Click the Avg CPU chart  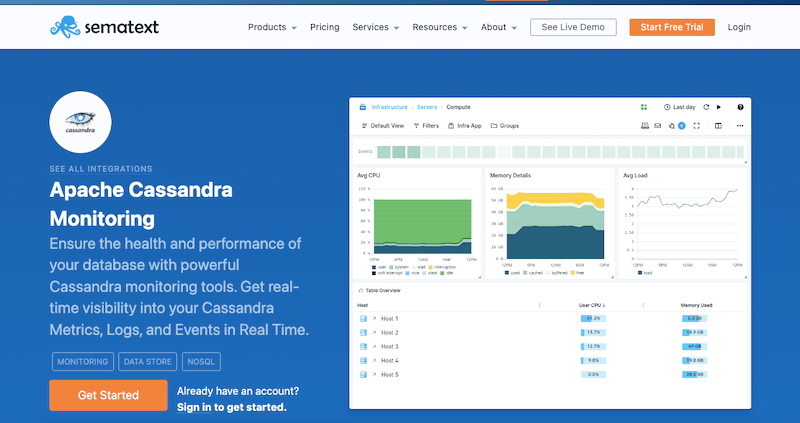(x=416, y=223)
